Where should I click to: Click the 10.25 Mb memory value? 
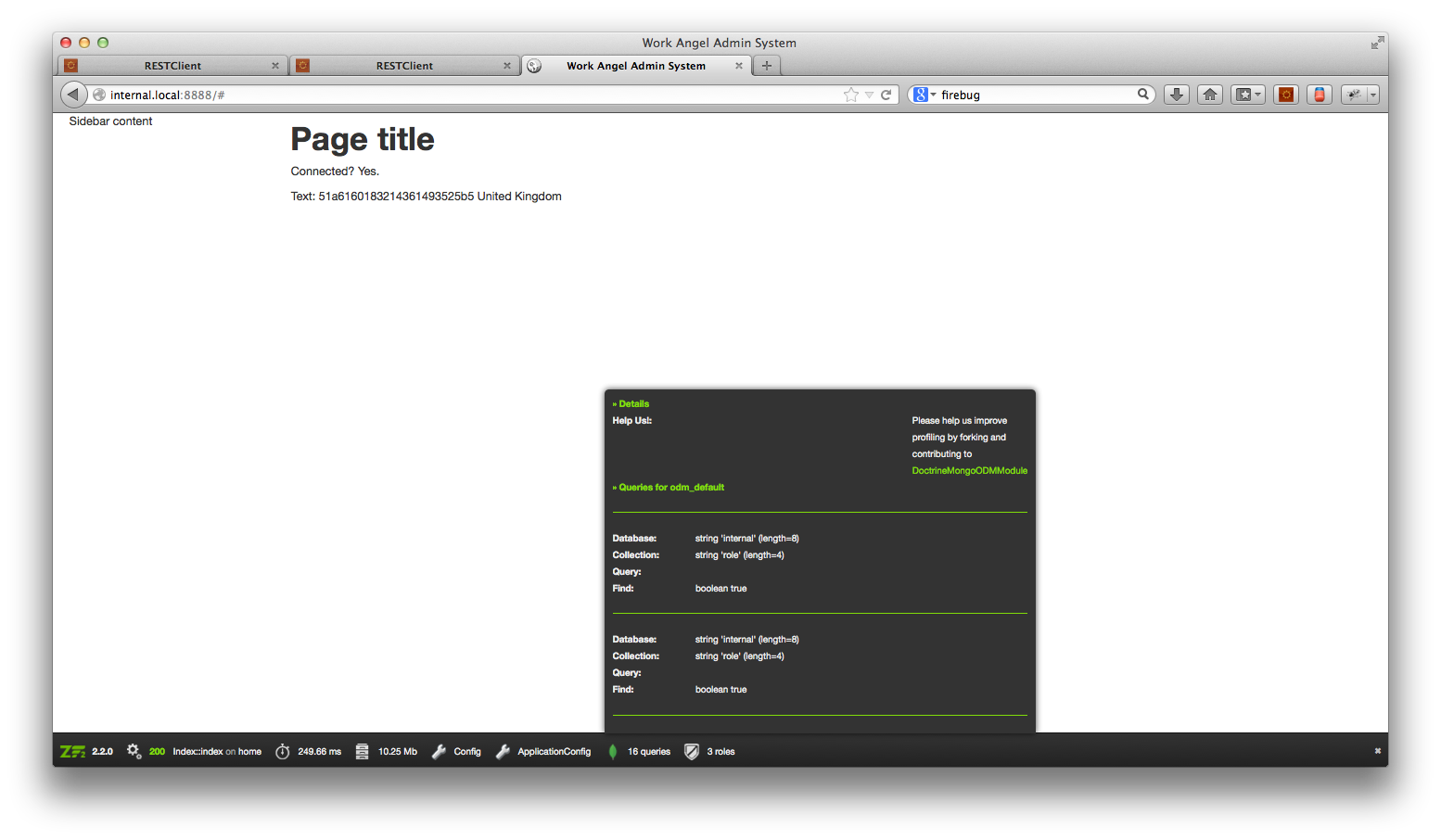(x=398, y=752)
